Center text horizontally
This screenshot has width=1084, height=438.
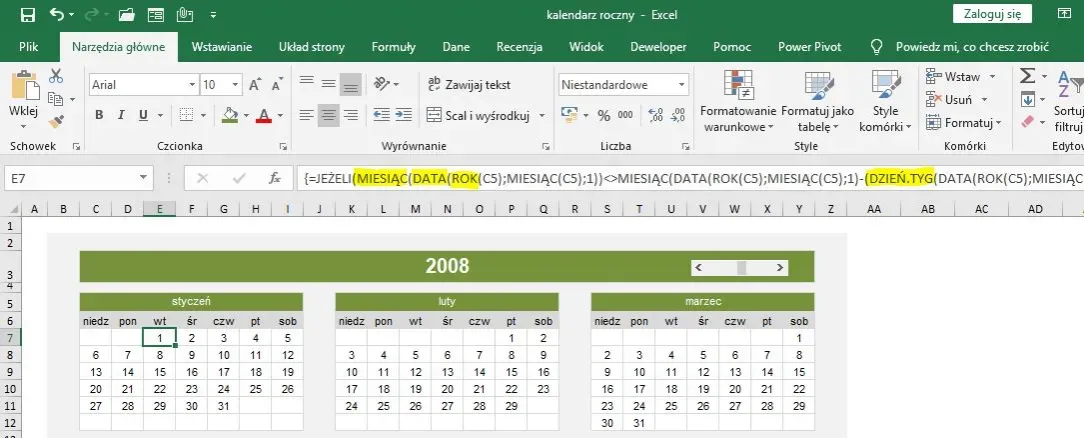(x=328, y=115)
